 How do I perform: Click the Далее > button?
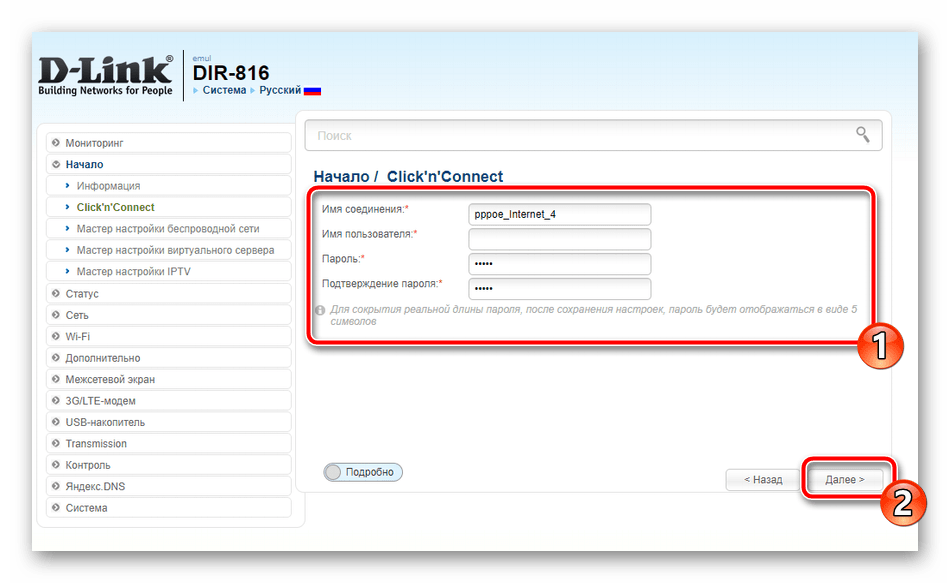point(845,479)
